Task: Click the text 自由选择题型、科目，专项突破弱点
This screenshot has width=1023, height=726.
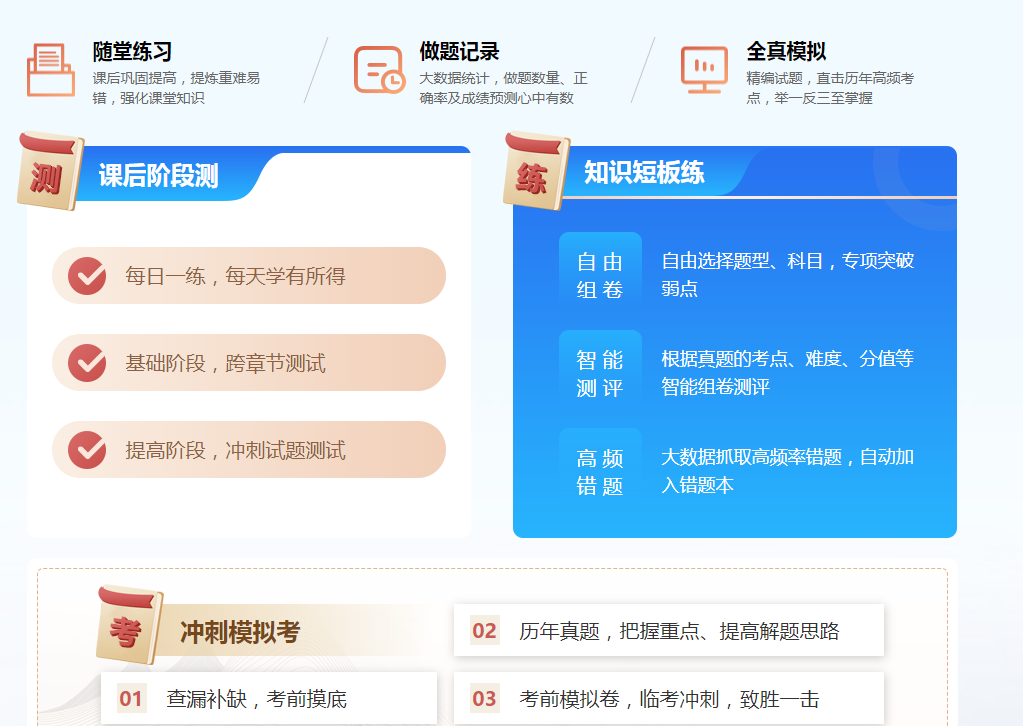Action: pos(787,275)
